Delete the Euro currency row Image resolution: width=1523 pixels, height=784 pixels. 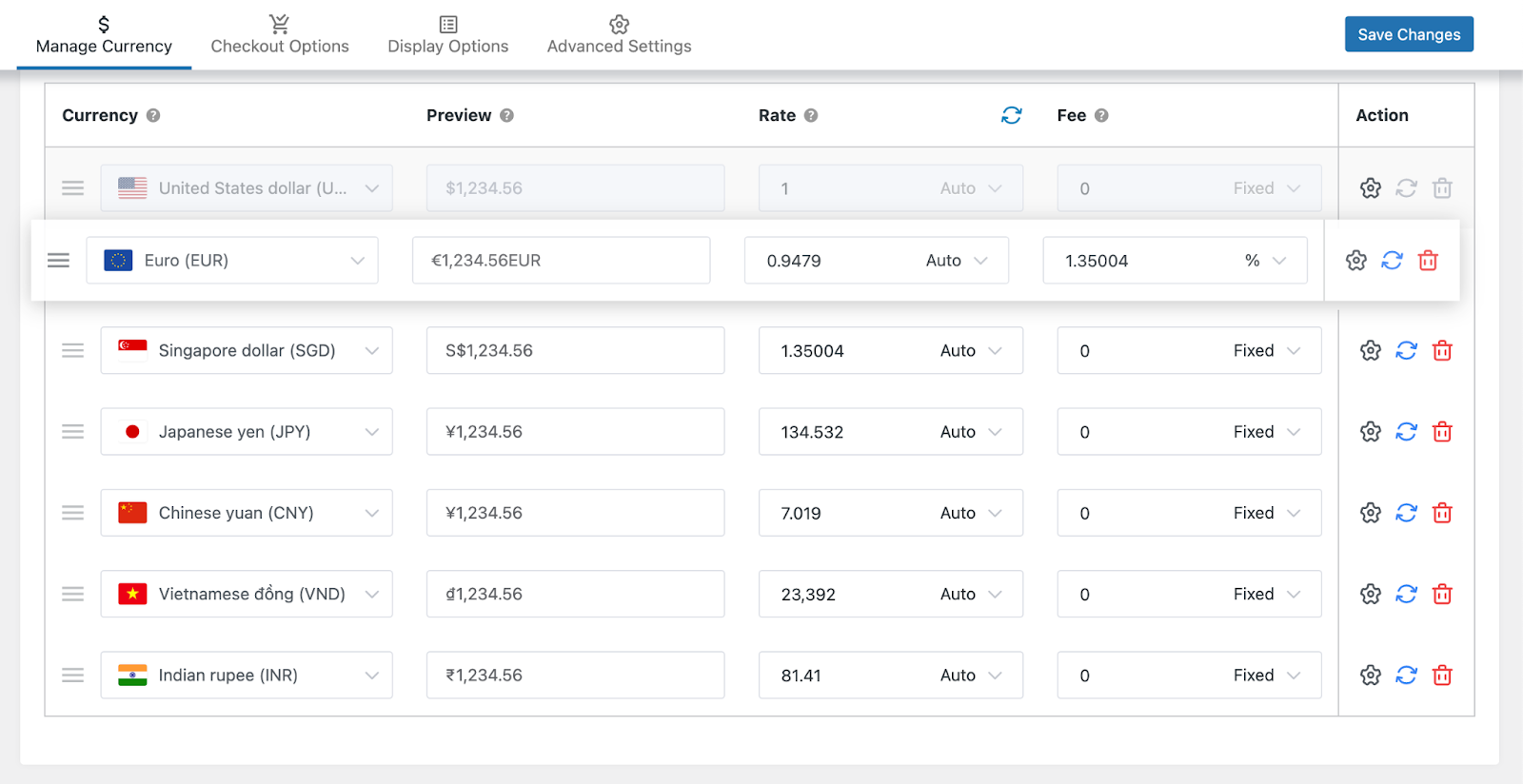coord(1428,261)
